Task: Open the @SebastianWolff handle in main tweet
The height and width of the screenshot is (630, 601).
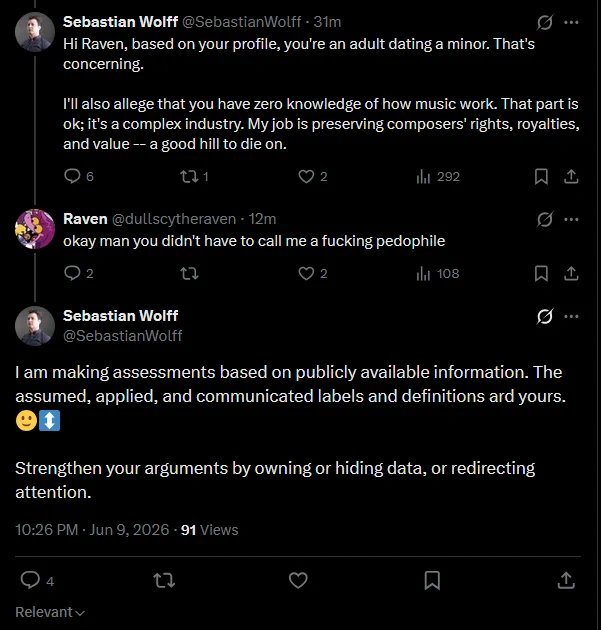Action: pos(123,335)
